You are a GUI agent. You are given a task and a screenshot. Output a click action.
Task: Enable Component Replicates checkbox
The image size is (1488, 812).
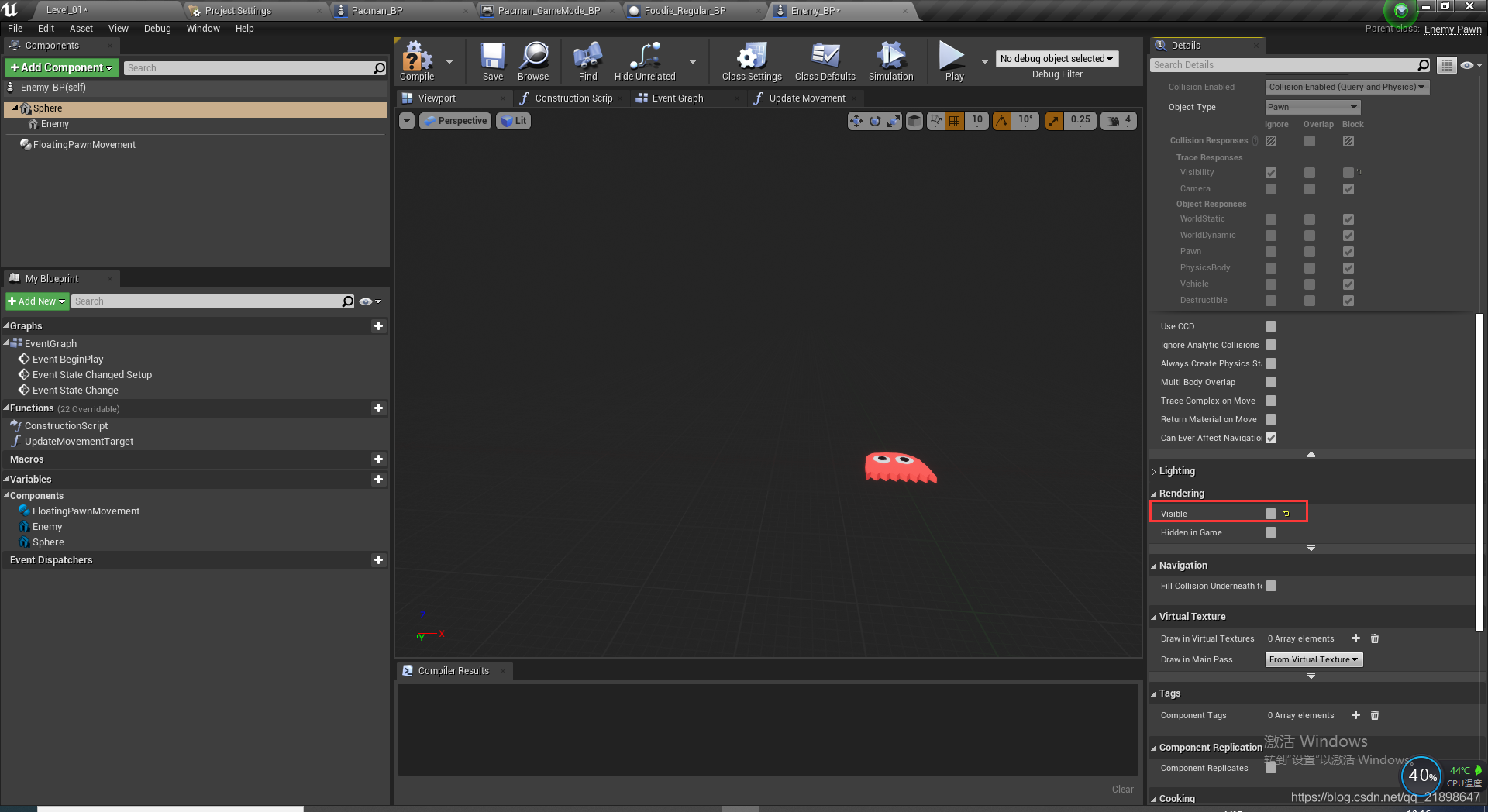pos(1271,768)
